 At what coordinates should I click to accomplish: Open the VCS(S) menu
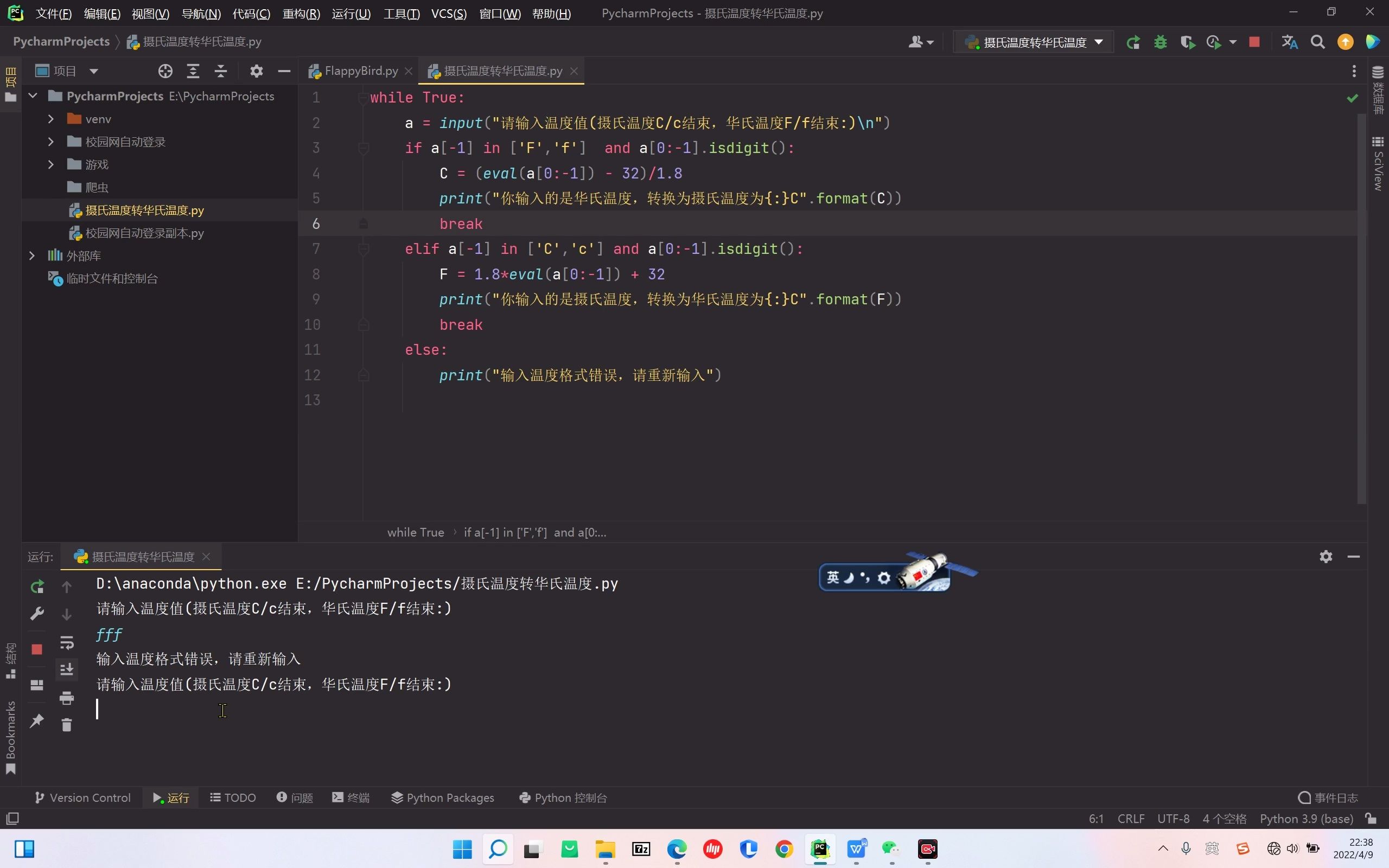tap(449, 13)
